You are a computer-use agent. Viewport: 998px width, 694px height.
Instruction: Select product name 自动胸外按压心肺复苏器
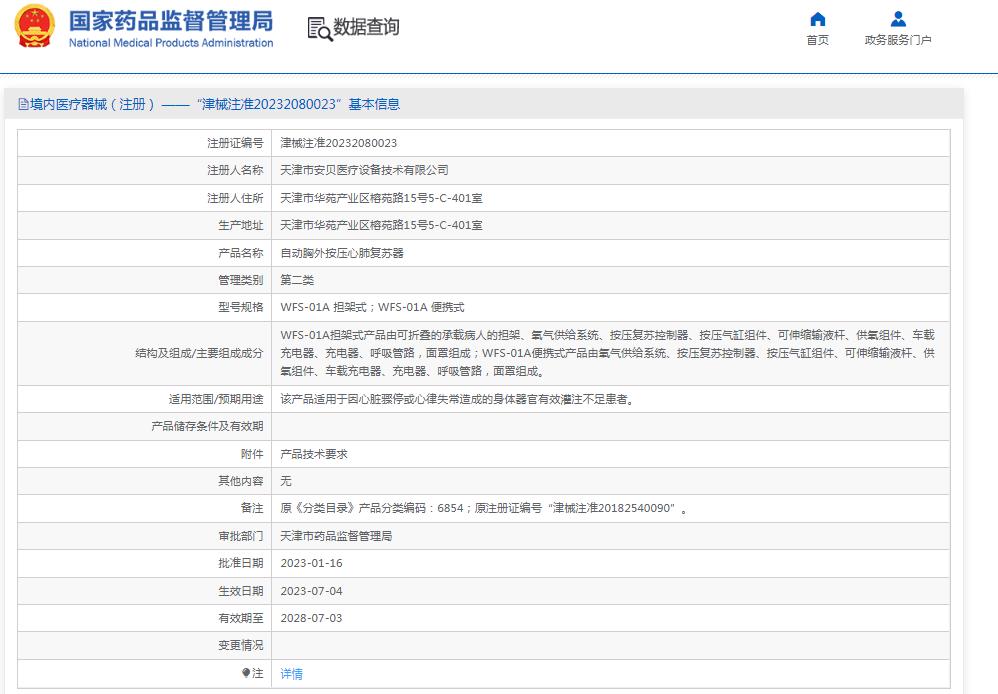coord(342,253)
